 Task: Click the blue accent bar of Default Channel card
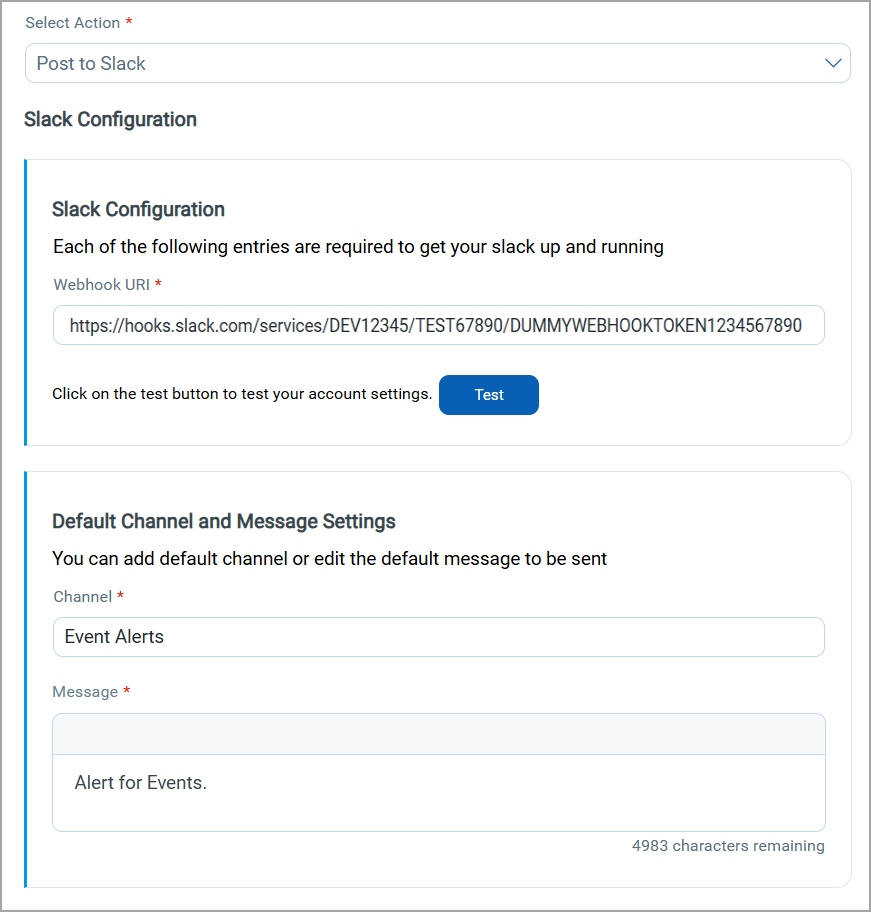pyautogui.click(x=26, y=679)
